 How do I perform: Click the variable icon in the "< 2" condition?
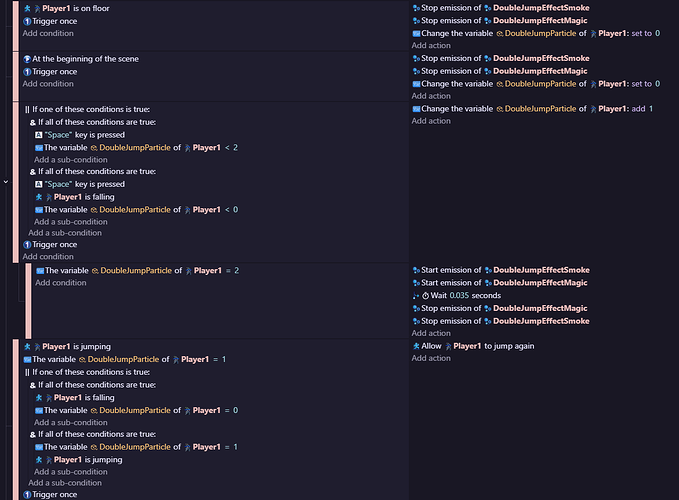coord(39,148)
